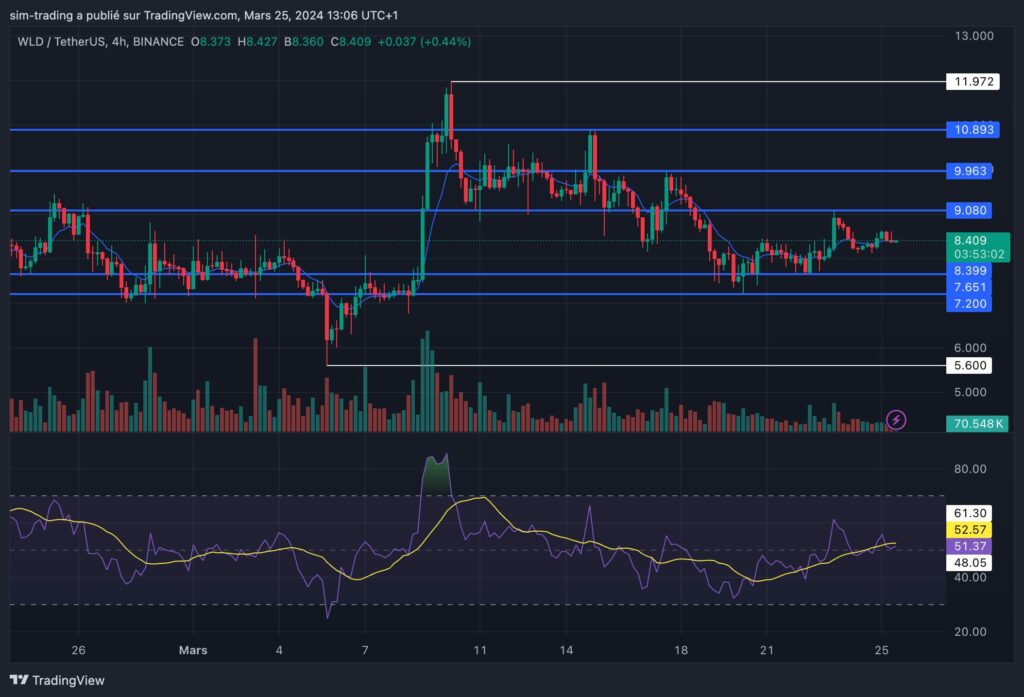Select the Mars label on the time axis

click(x=192, y=650)
